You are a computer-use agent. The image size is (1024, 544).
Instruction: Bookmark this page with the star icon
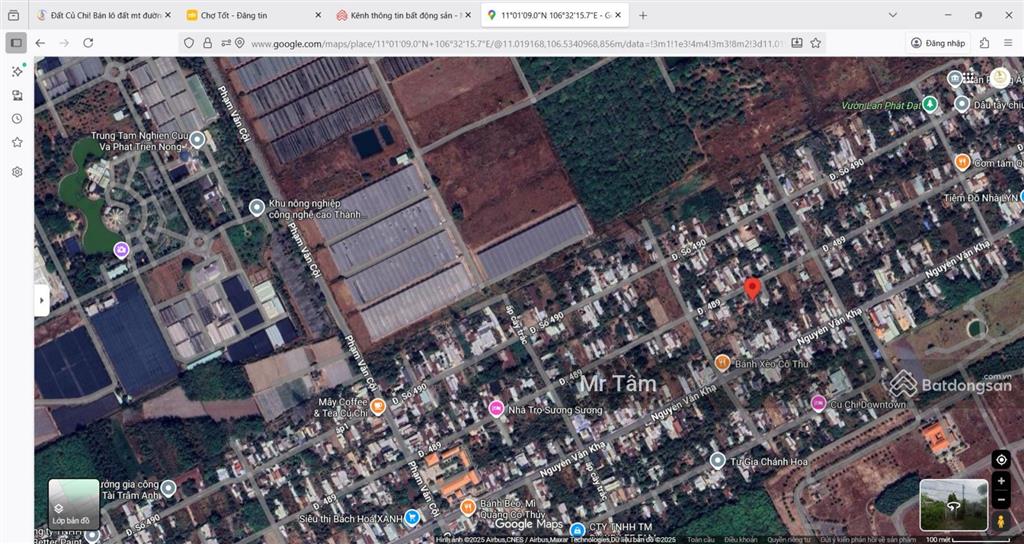click(x=816, y=43)
